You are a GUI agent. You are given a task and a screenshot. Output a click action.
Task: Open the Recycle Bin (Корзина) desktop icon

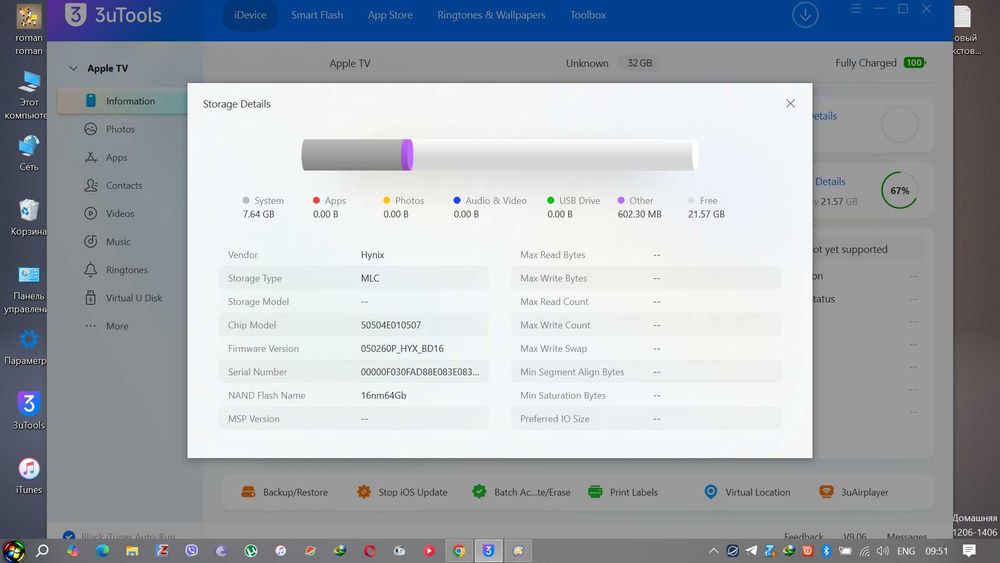tap(29, 217)
